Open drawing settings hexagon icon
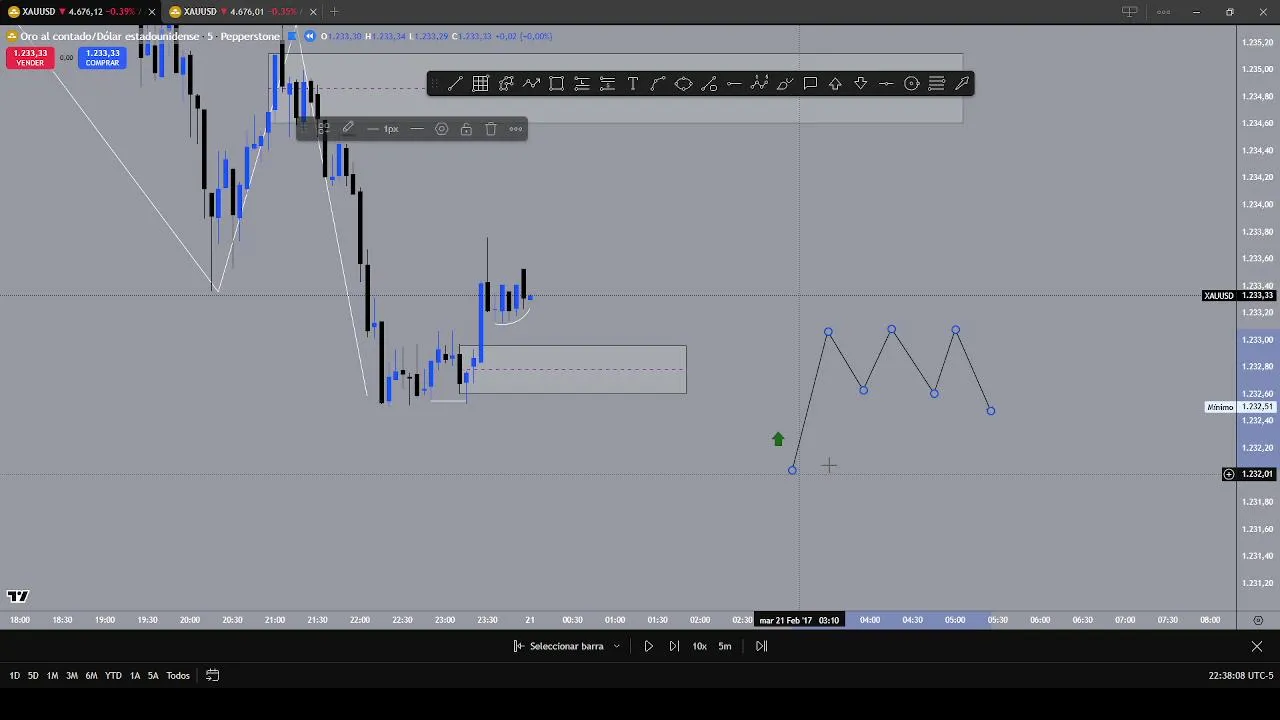Screen dimensions: 1280x720 [442, 129]
